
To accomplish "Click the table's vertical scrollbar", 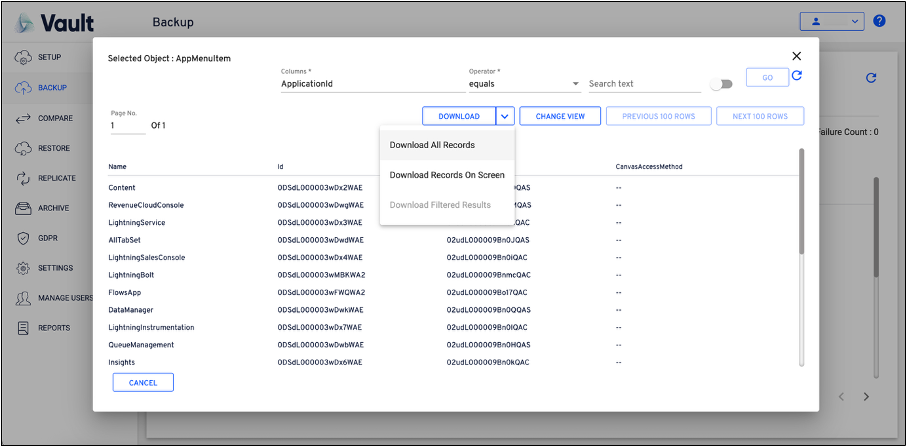I will click(800, 200).
